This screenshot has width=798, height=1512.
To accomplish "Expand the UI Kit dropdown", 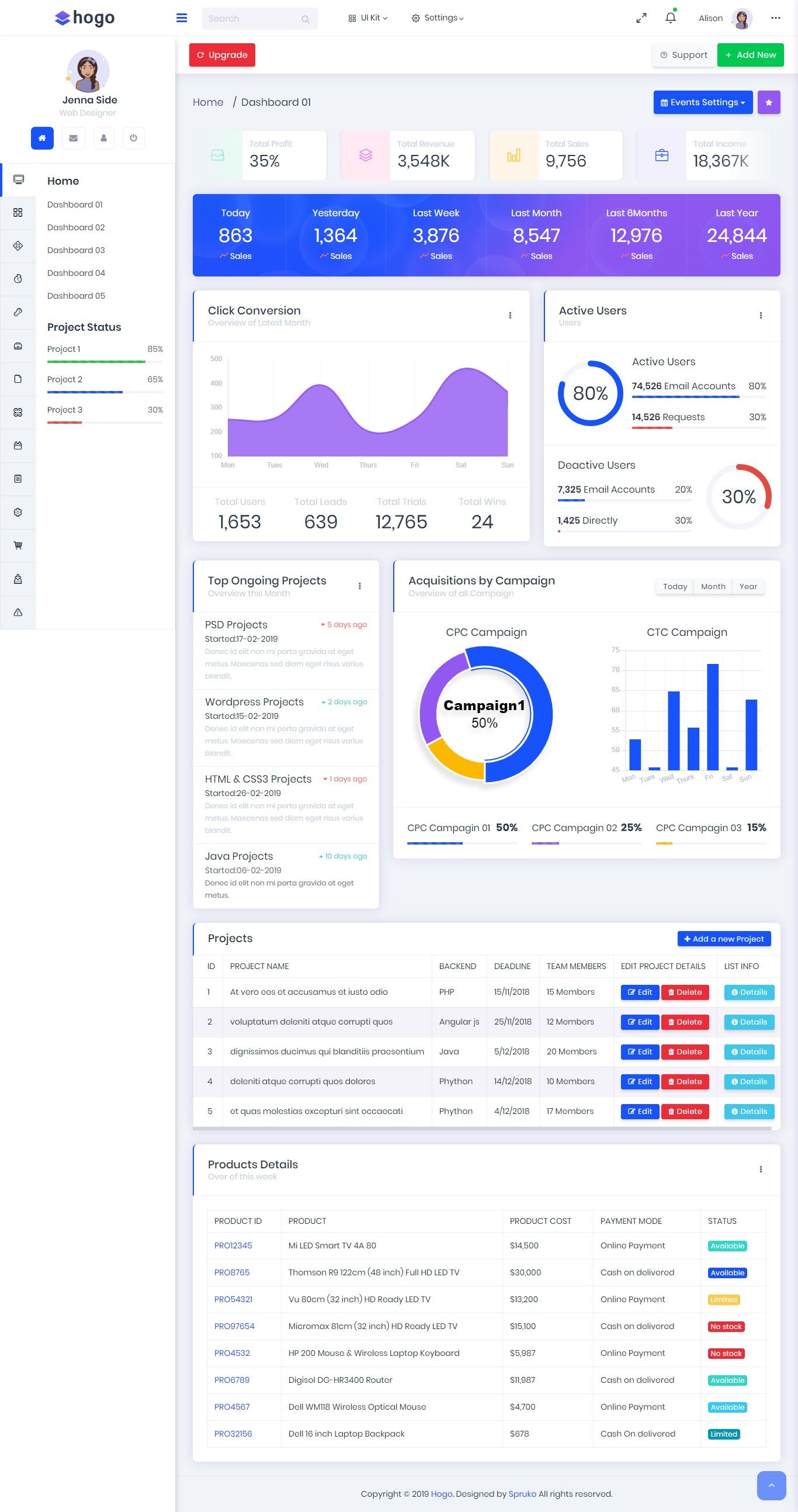I will [368, 18].
